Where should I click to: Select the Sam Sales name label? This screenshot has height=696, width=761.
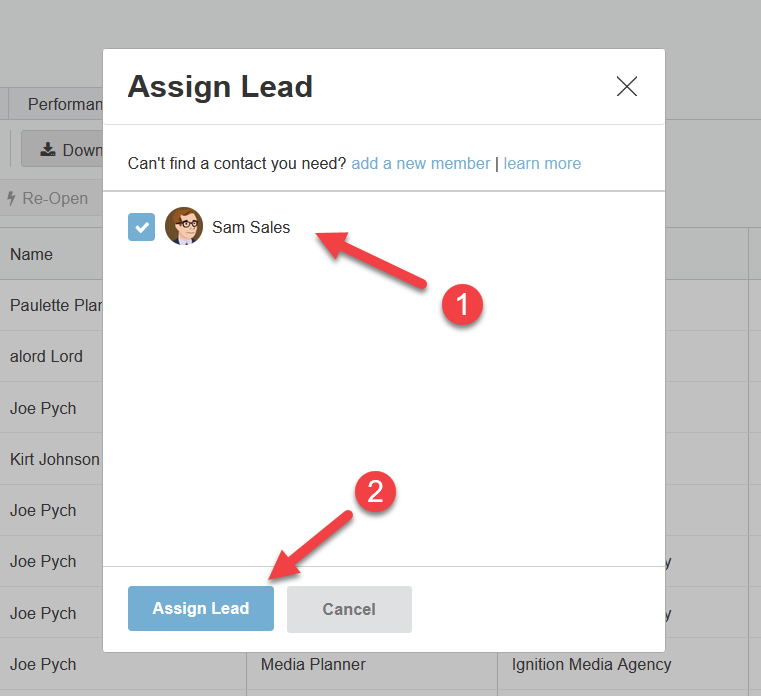pyautogui.click(x=251, y=228)
